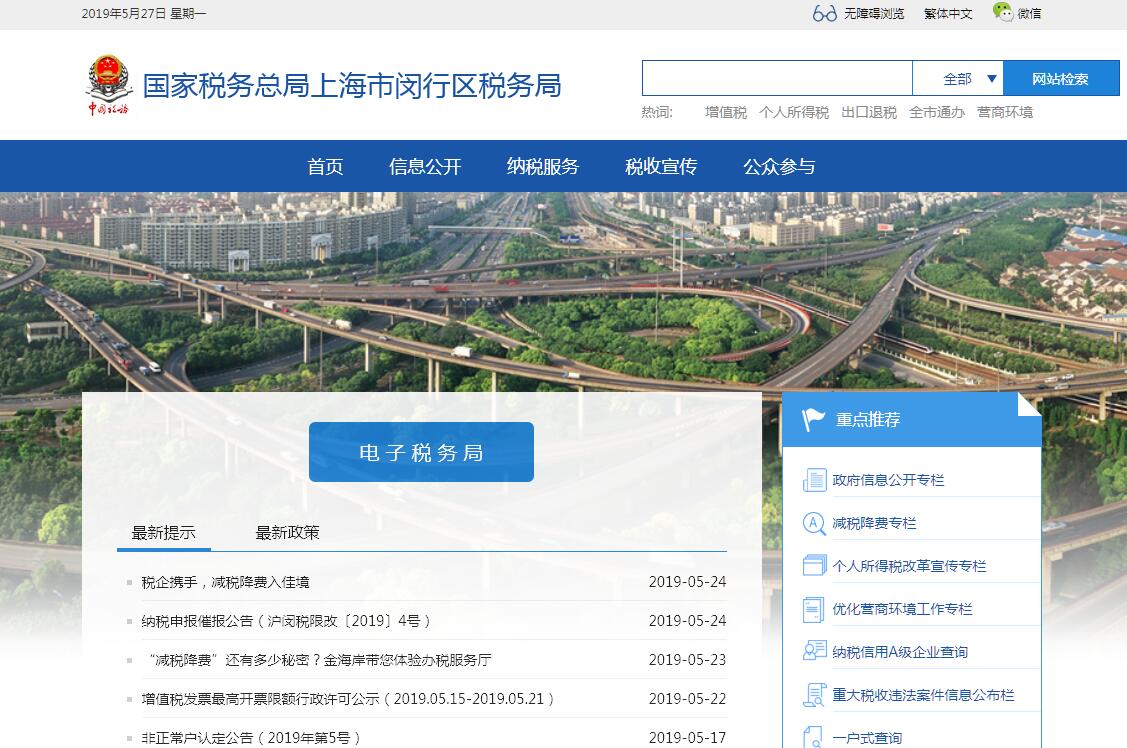Select the 最新提示 tab
The height and width of the screenshot is (748, 1127).
164,533
